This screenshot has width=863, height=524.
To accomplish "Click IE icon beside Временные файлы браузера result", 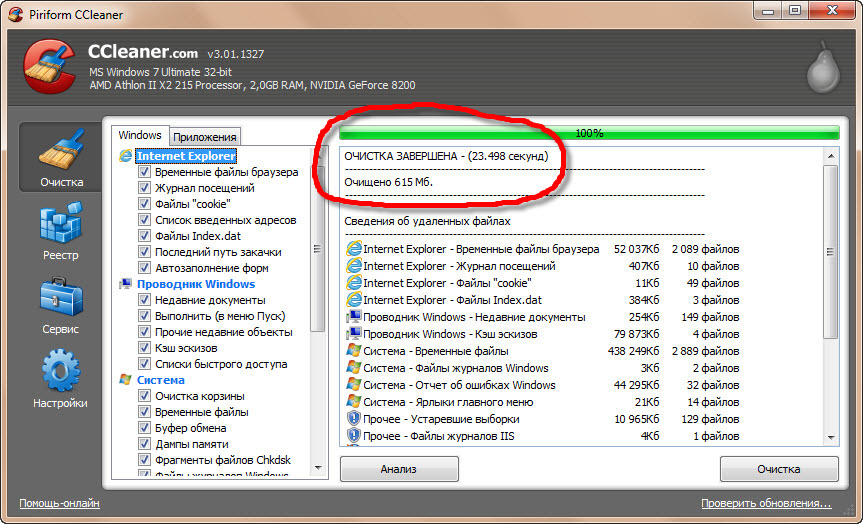I will pos(353,249).
